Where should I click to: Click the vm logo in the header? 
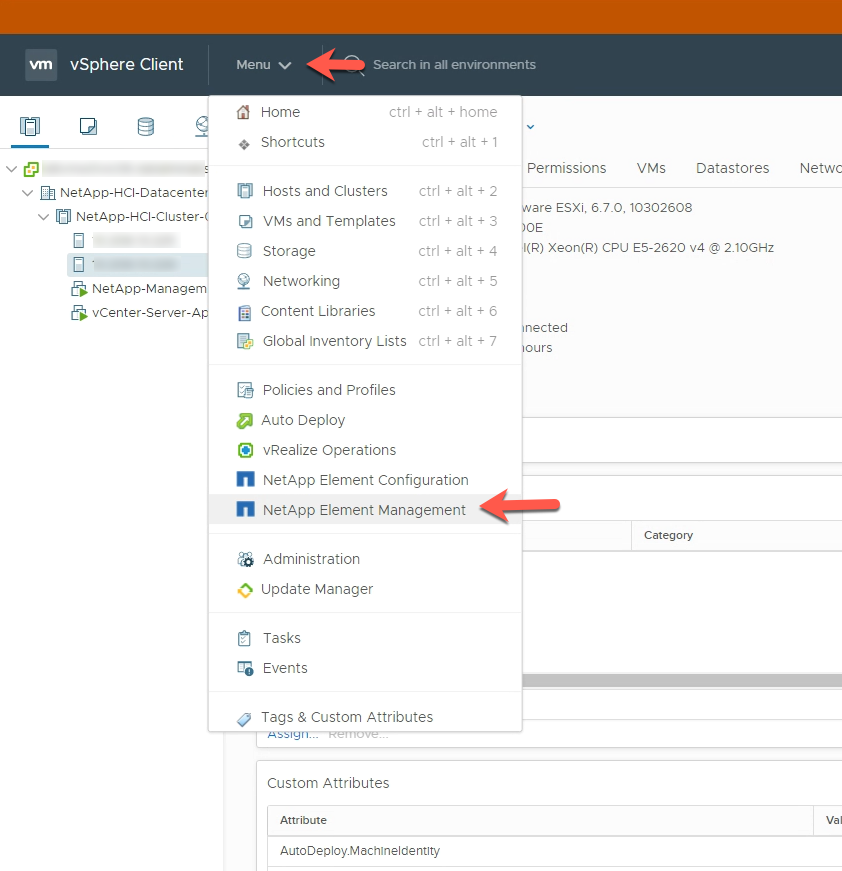(x=41, y=64)
